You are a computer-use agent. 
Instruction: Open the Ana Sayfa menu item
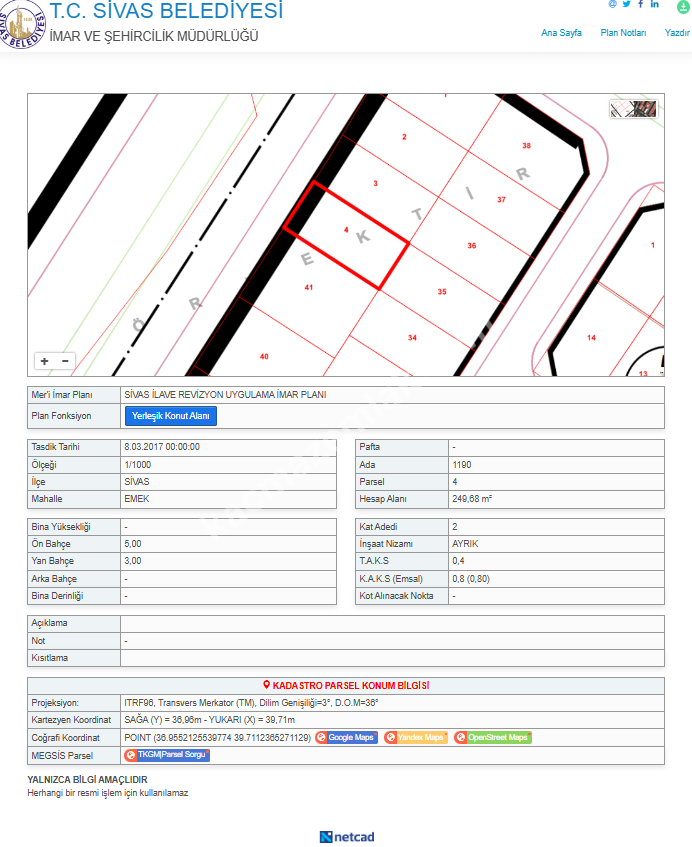coord(561,33)
